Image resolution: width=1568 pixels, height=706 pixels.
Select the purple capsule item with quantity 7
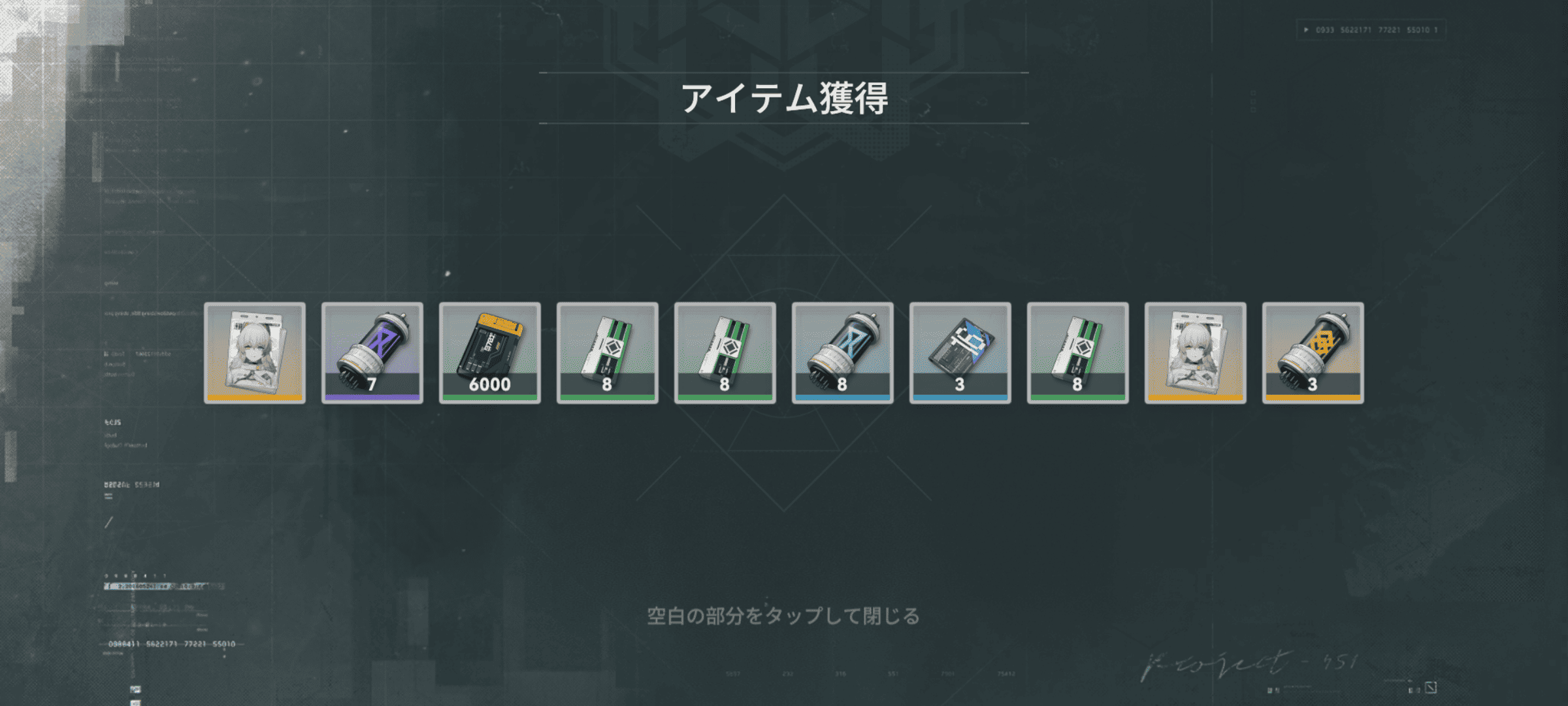click(372, 353)
